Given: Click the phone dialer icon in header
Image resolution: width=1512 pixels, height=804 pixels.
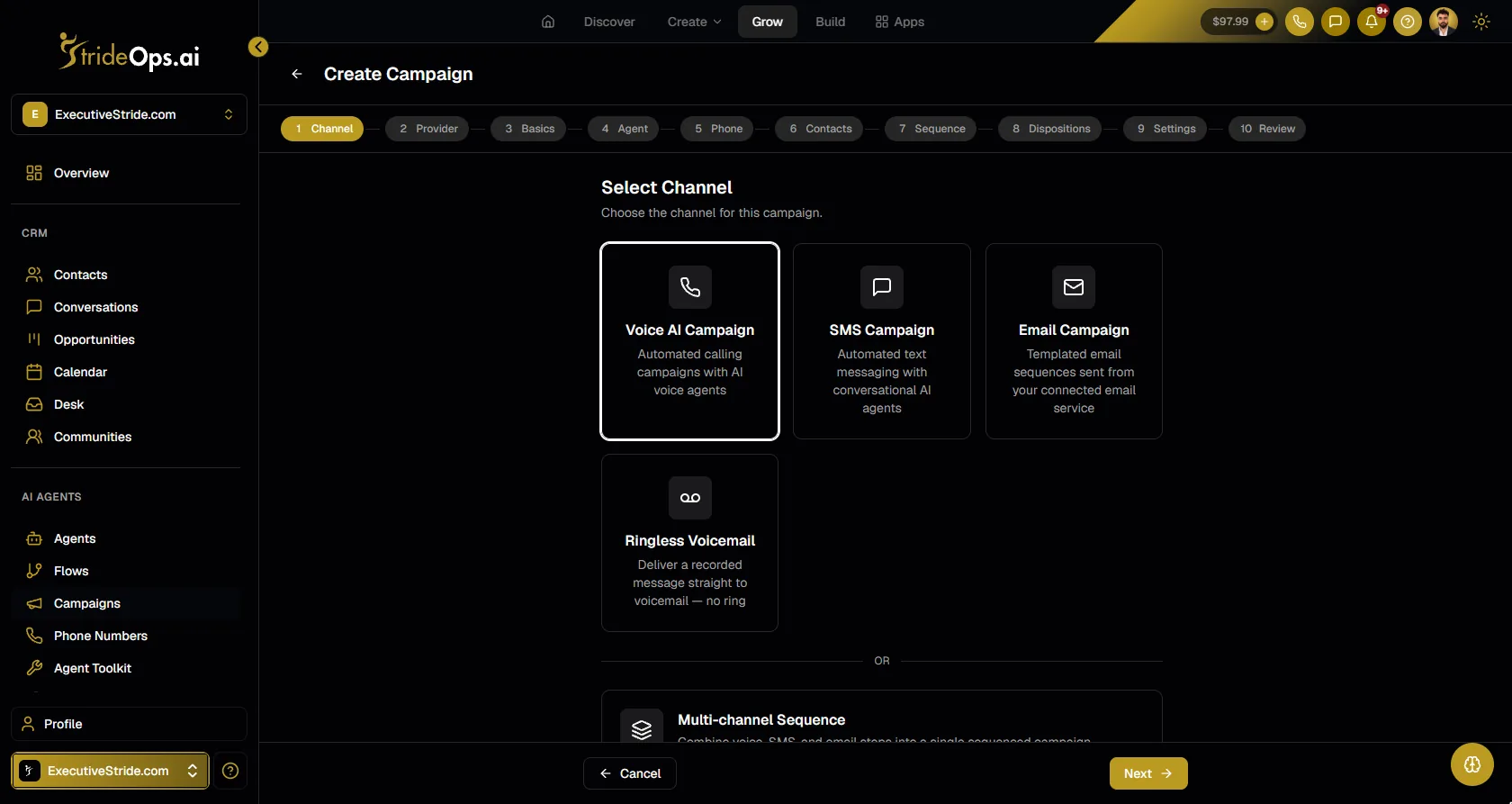Looking at the screenshot, I should (x=1299, y=22).
